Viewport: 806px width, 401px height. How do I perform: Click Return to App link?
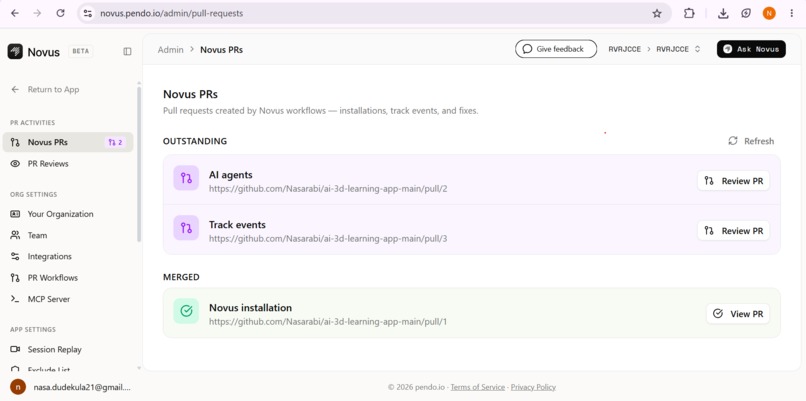(45, 89)
